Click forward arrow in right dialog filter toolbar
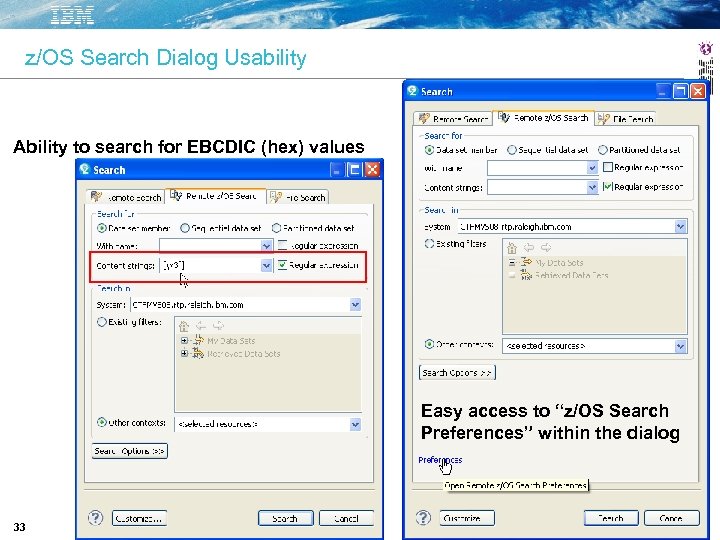720x540 pixels. (x=546, y=248)
